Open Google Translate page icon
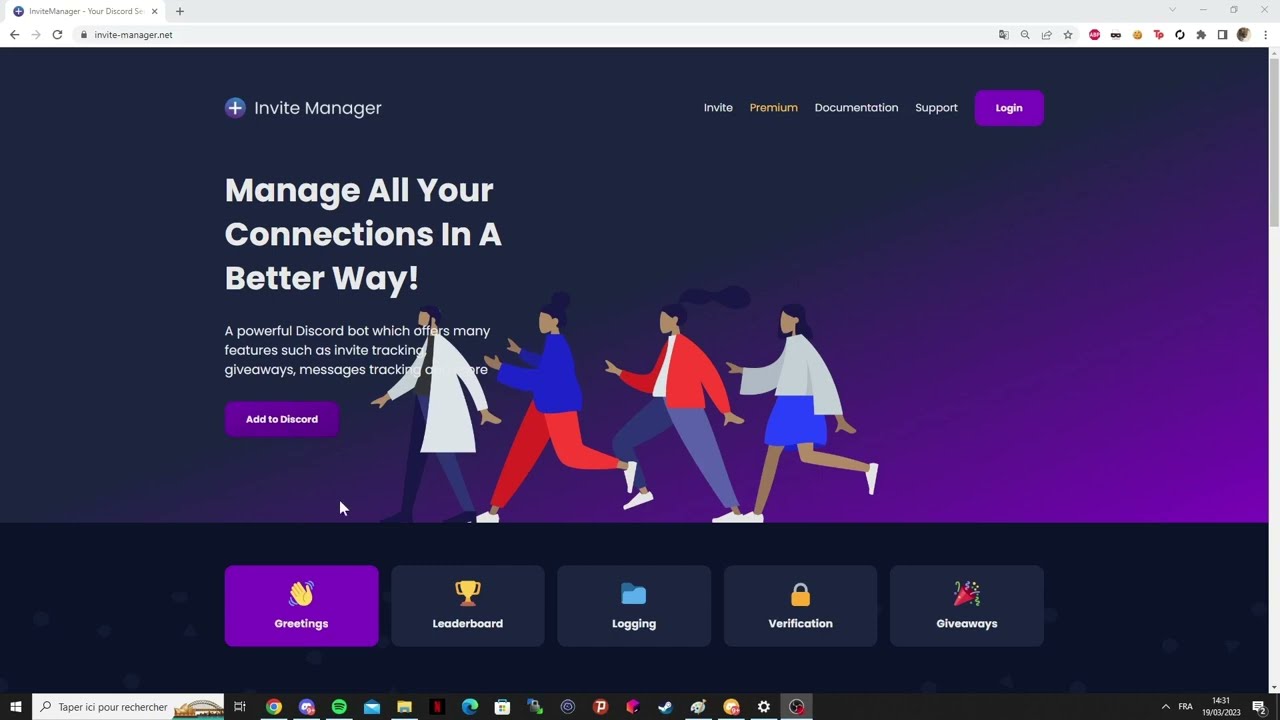The width and height of the screenshot is (1280, 720). coord(1004,35)
